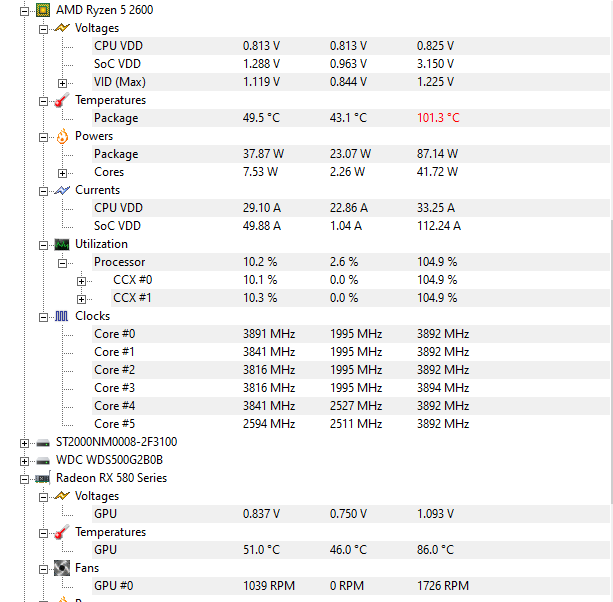Expand the WDC WDS500G2B0B drive node
This screenshot has width=613, height=602.
[24, 461]
